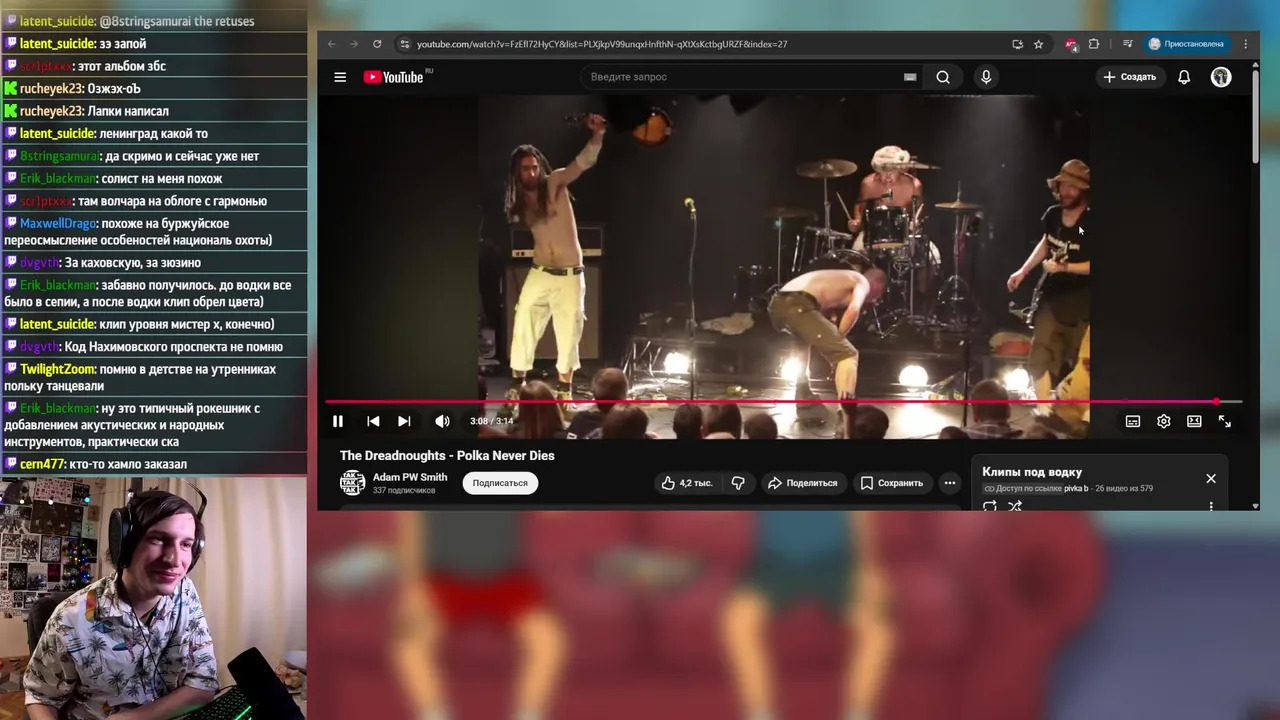Viewport: 1280px width, 720px height.
Task: Open the Клипы под водку playlist title
Action: coord(1032,472)
